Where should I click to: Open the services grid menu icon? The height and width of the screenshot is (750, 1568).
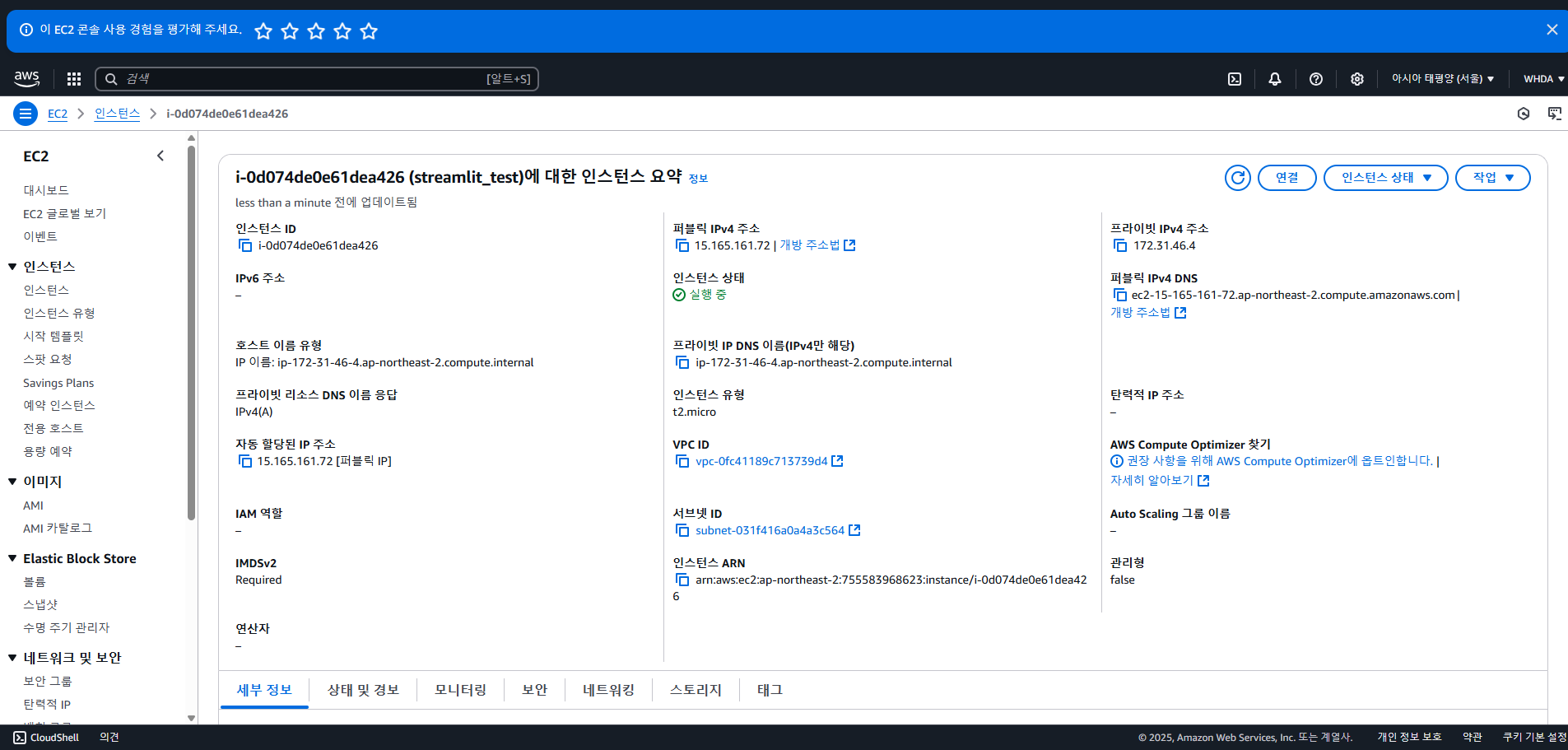pyautogui.click(x=74, y=79)
